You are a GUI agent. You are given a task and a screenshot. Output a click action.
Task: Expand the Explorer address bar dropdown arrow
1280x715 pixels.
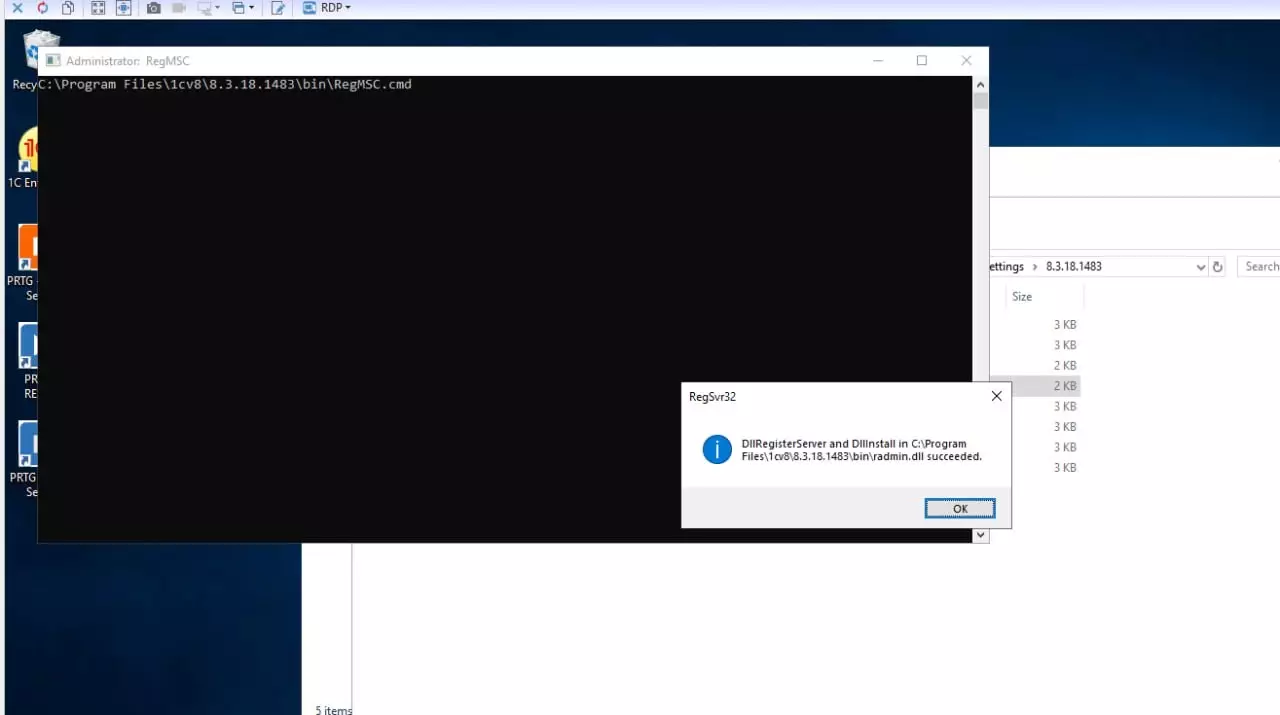point(1201,267)
